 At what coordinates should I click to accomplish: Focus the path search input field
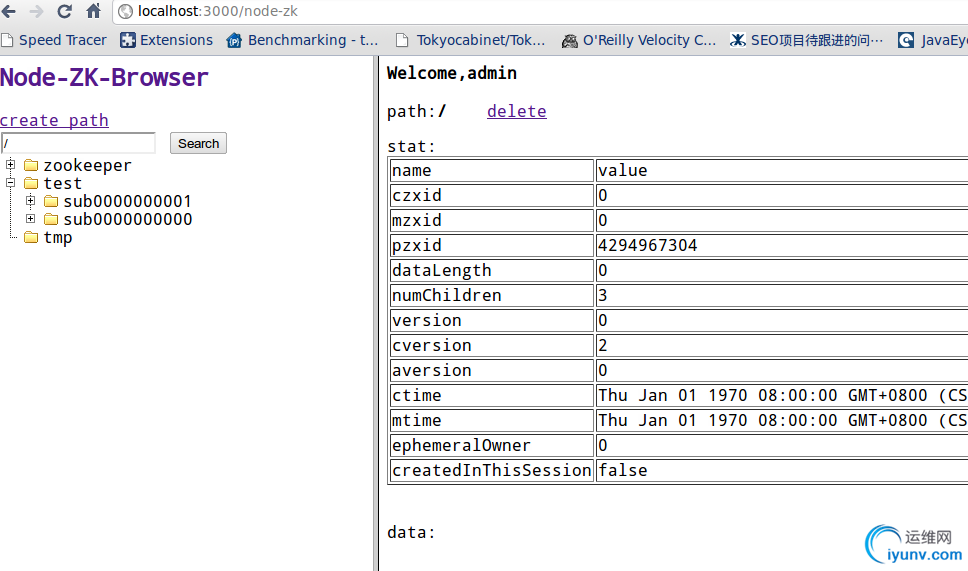click(78, 143)
